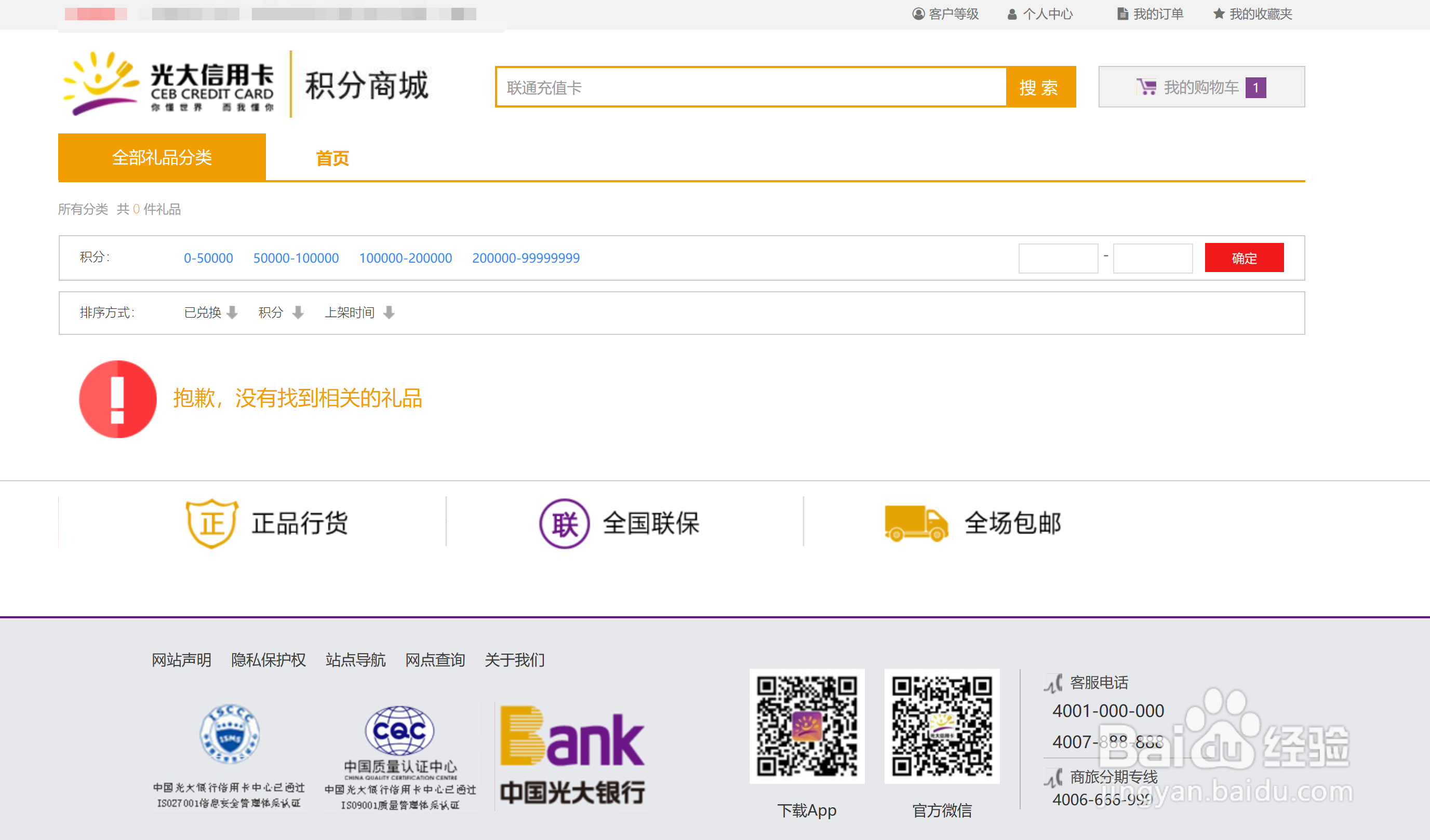Sort by redeemed count arrow

tap(232, 313)
